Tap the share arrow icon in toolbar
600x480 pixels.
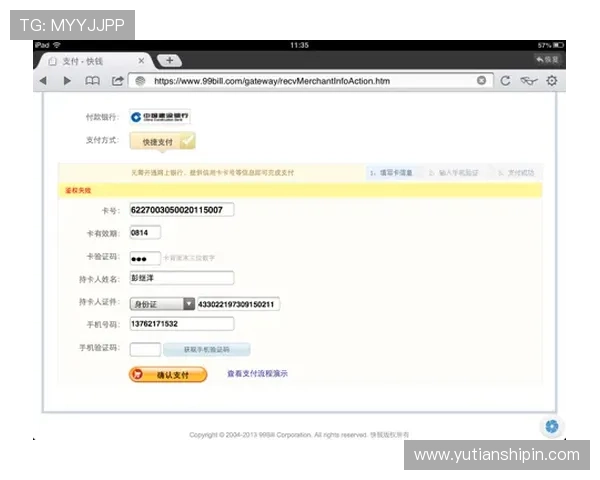(117, 81)
